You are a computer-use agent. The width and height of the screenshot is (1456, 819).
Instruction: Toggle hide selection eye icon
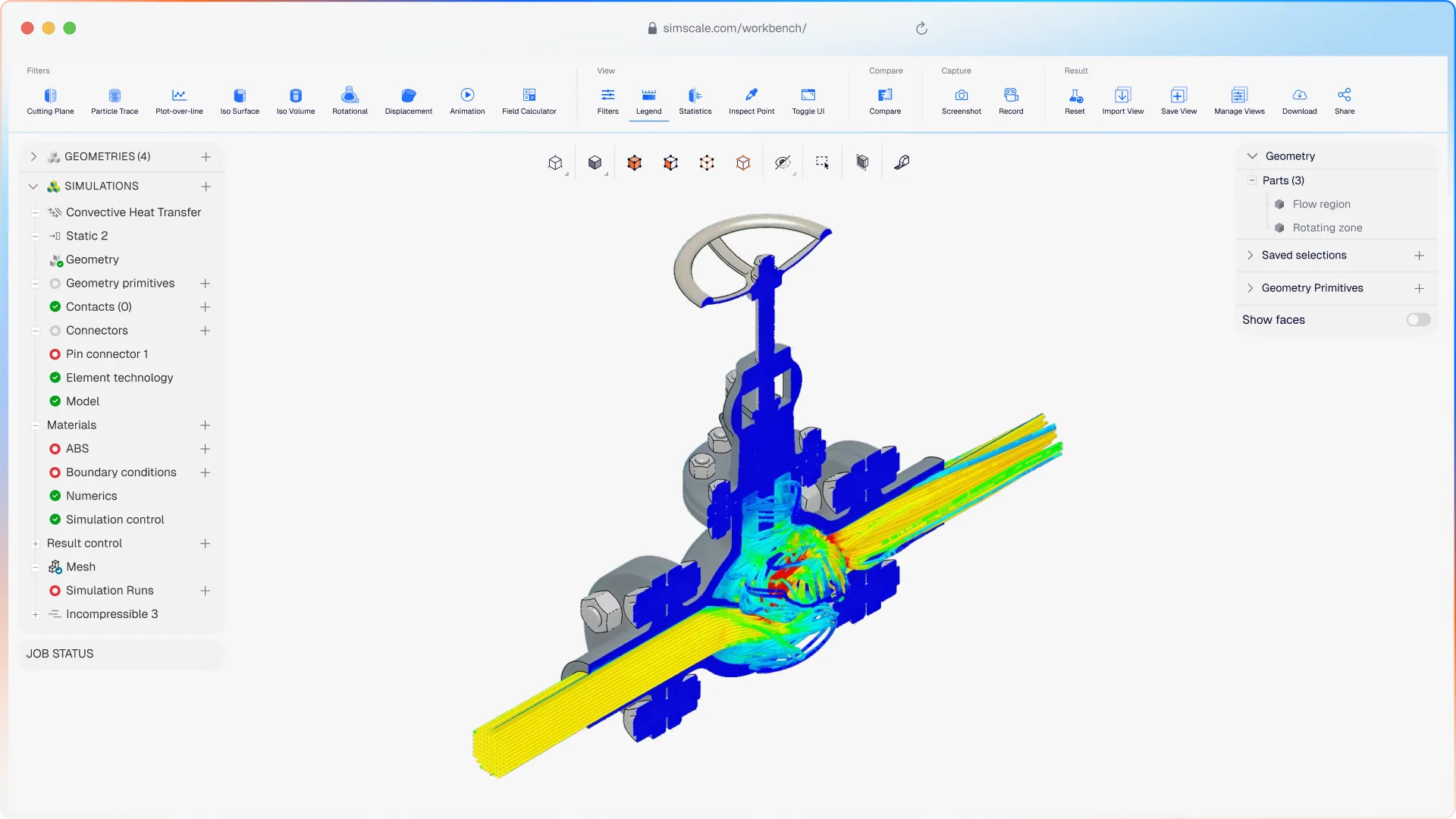pos(783,162)
